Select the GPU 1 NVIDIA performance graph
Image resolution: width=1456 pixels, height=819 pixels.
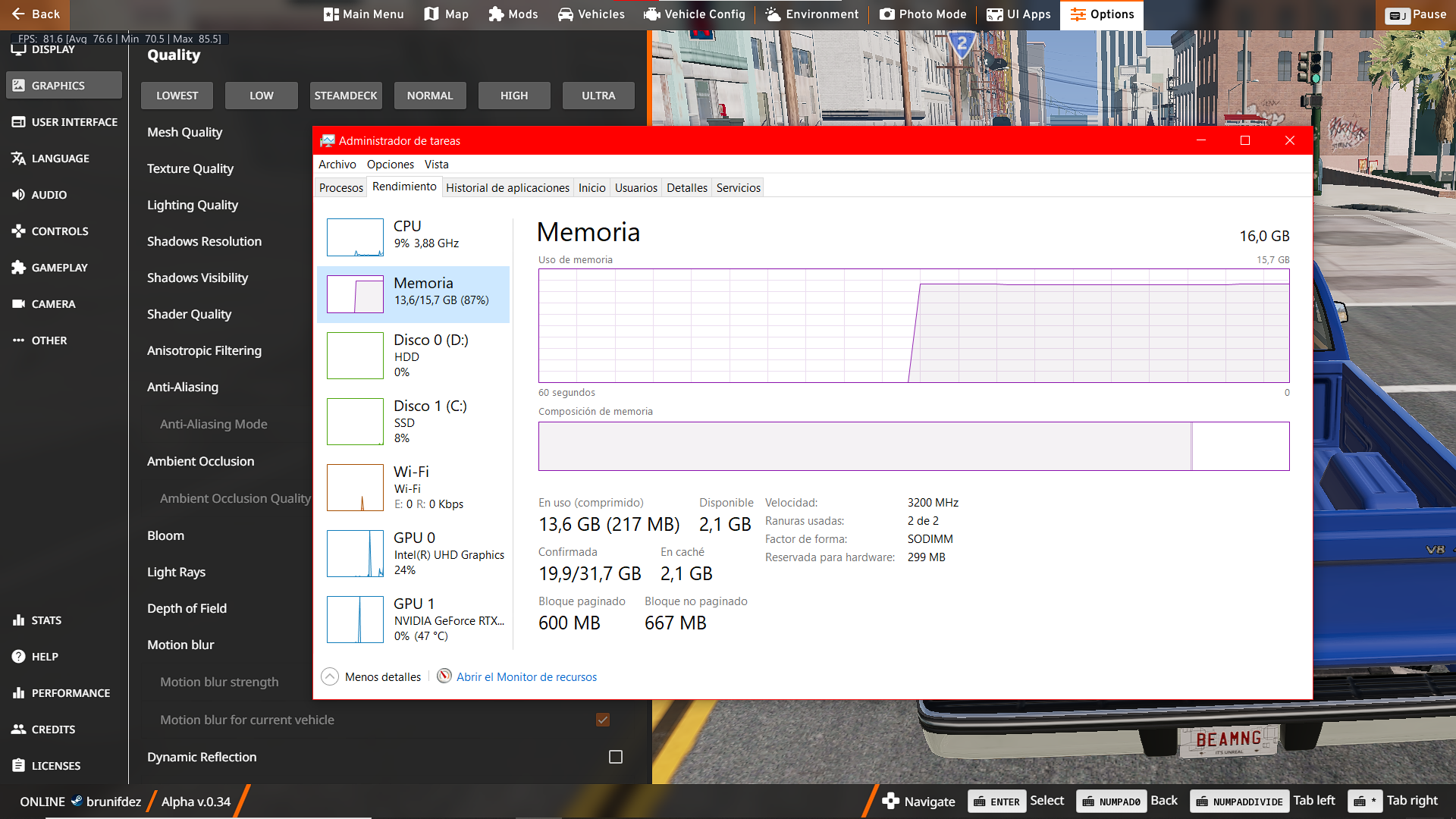(x=355, y=620)
